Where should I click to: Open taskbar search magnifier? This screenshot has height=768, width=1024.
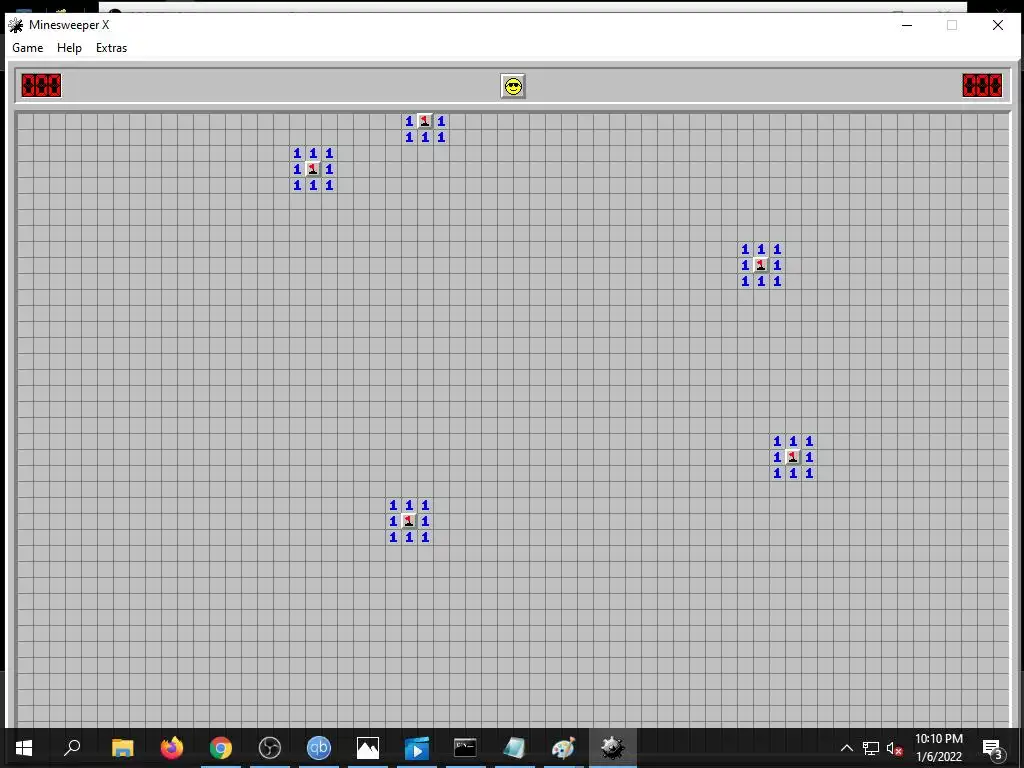pyautogui.click(x=72, y=748)
